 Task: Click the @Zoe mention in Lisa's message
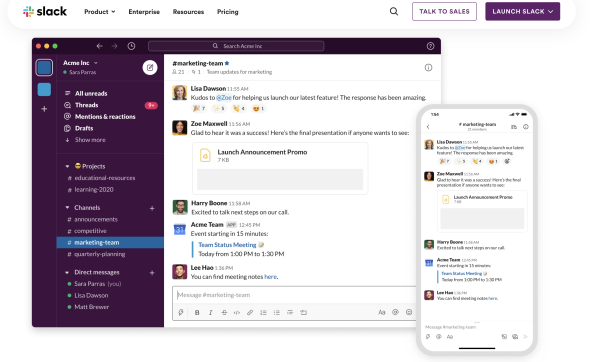tap(224, 98)
